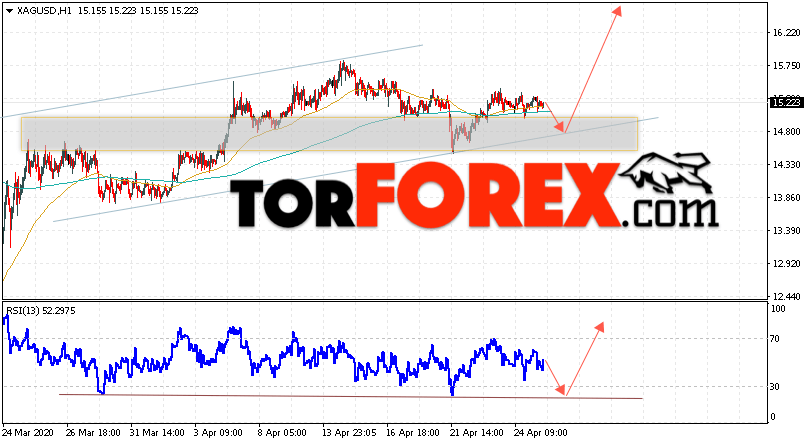This screenshot has height=444, width=808.
Task: Click the 8 Apr 05:00 time label
Action: coord(282,433)
